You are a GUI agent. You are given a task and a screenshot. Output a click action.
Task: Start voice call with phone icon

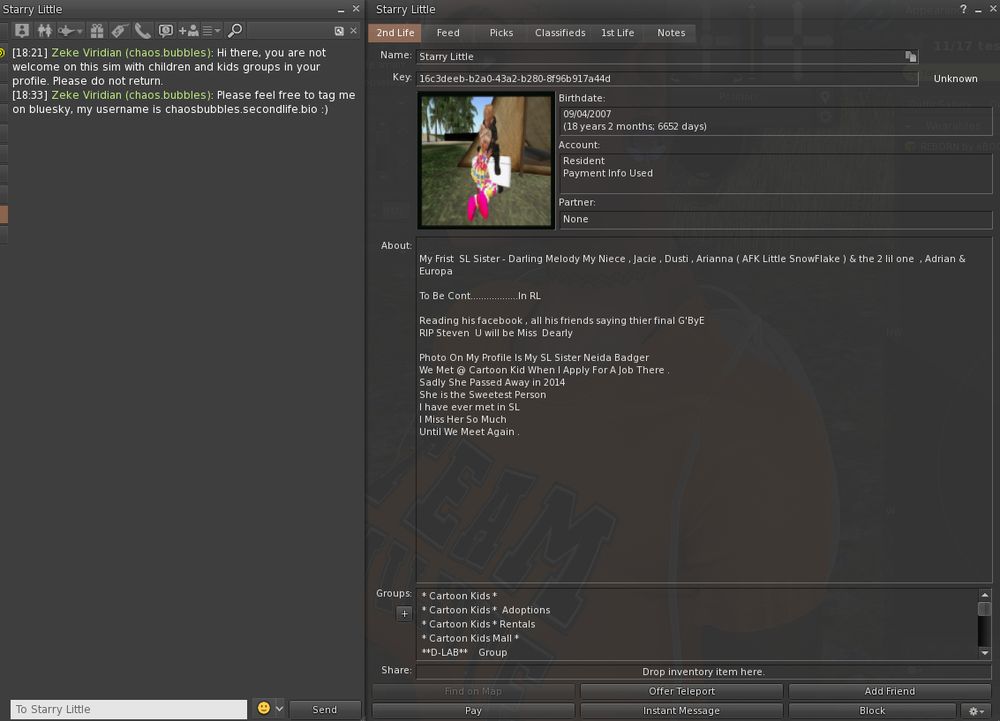[142, 31]
